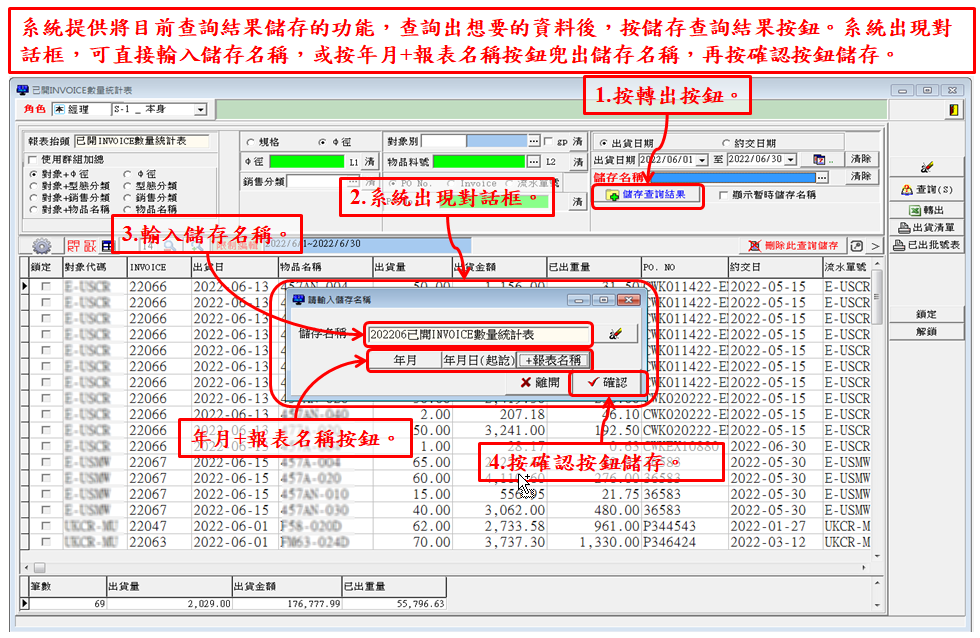Click the exit door icon at top right

pos(954,109)
